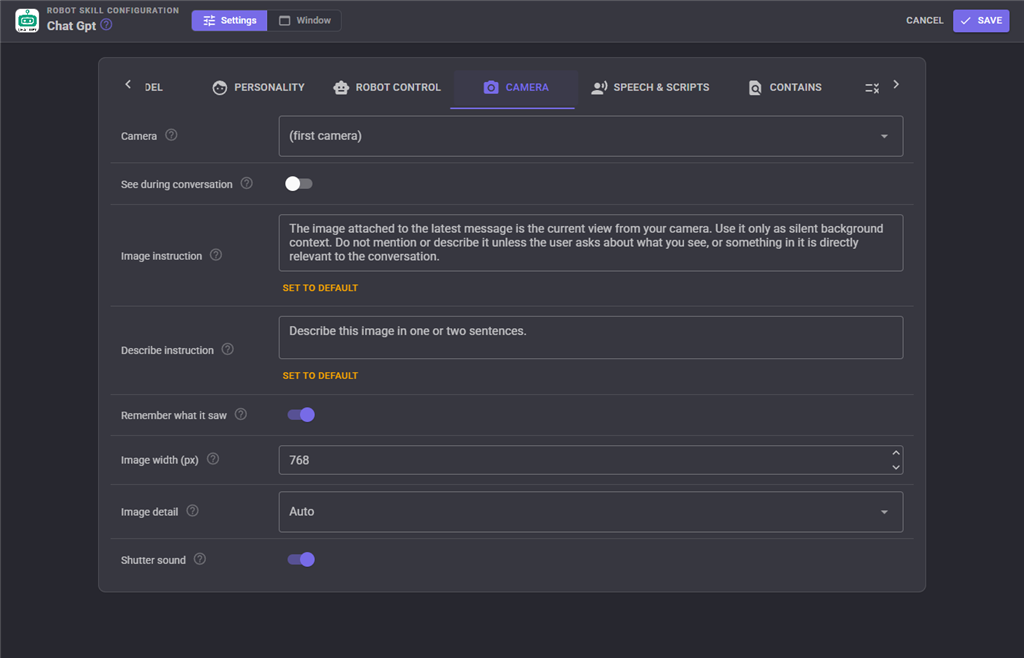Click help icon next to Camera label
1024x658 pixels.
click(171, 135)
